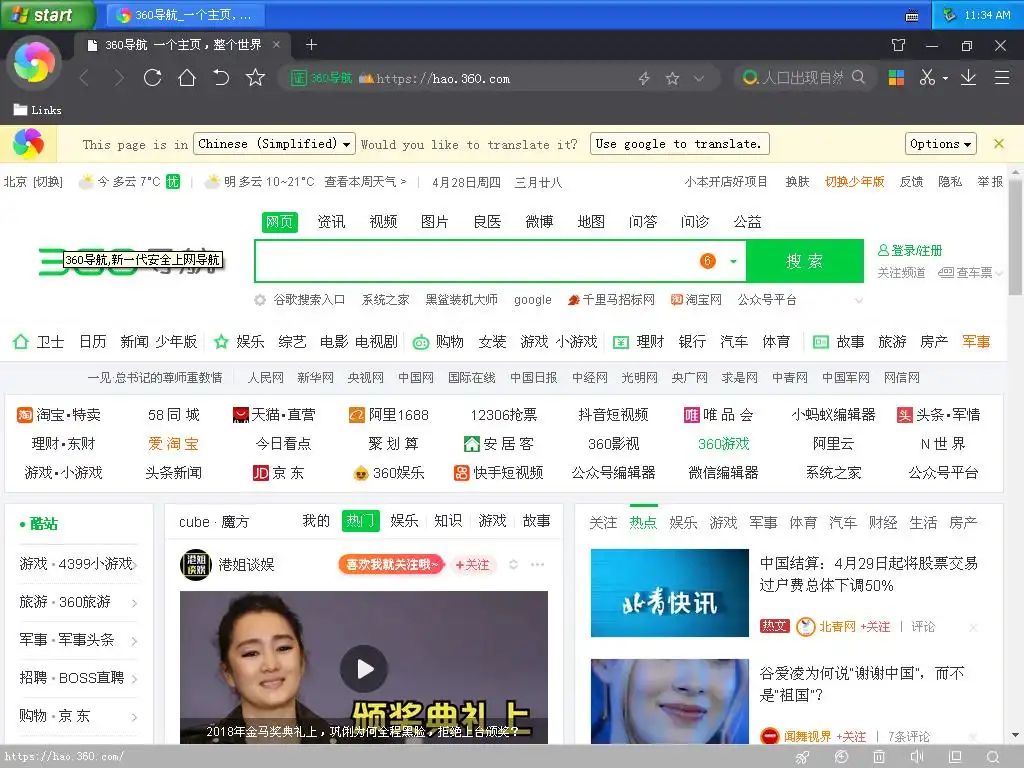Viewport: 1024px width, 768px height.
Task: Click the 军事 category link in nav row
Action: [x=976, y=342]
